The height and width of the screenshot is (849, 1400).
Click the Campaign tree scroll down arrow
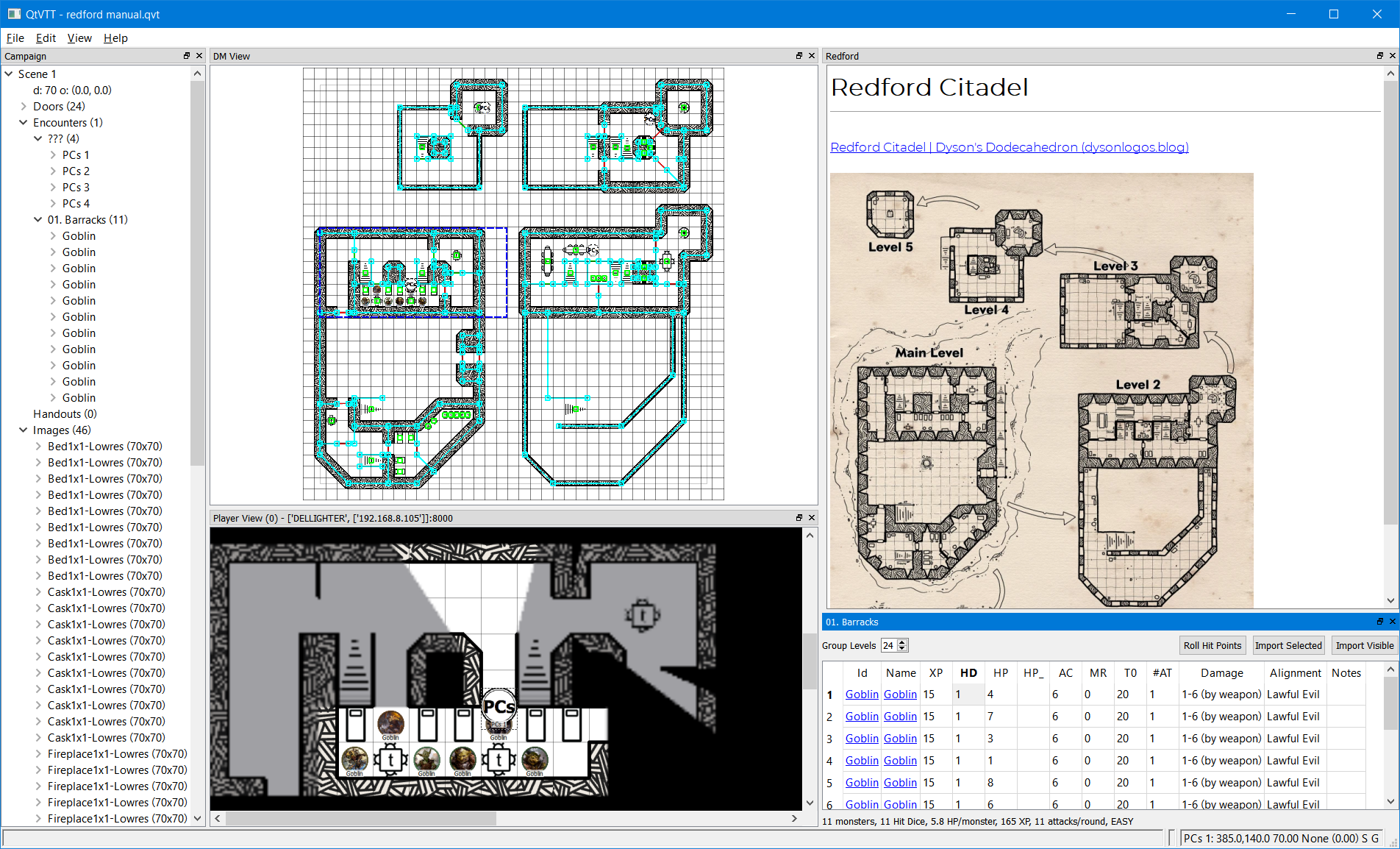pyautogui.click(x=197, y=818)
